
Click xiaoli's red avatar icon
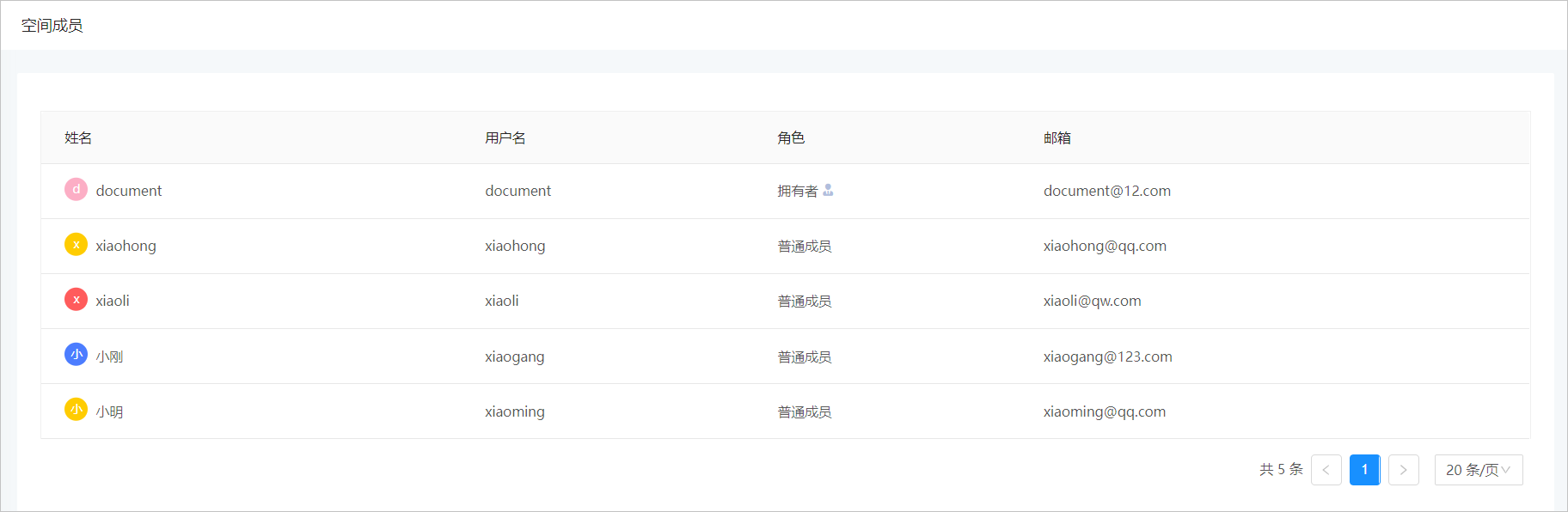click(76, 300)
